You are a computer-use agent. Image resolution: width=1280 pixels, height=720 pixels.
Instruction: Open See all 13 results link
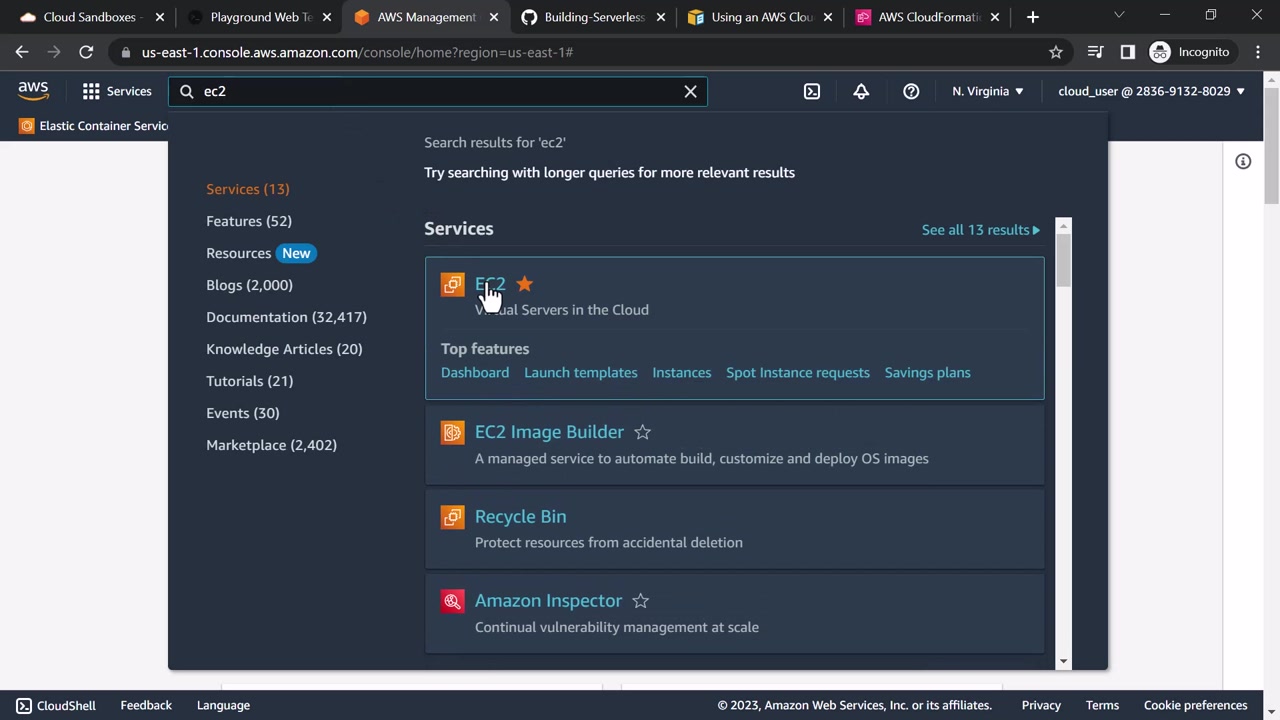[981, 230]
